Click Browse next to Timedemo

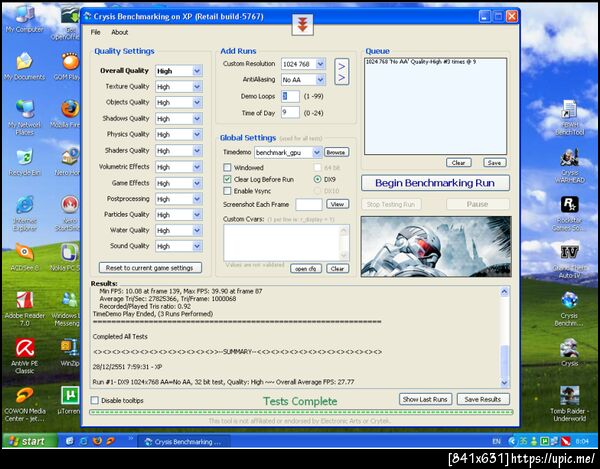337,152
